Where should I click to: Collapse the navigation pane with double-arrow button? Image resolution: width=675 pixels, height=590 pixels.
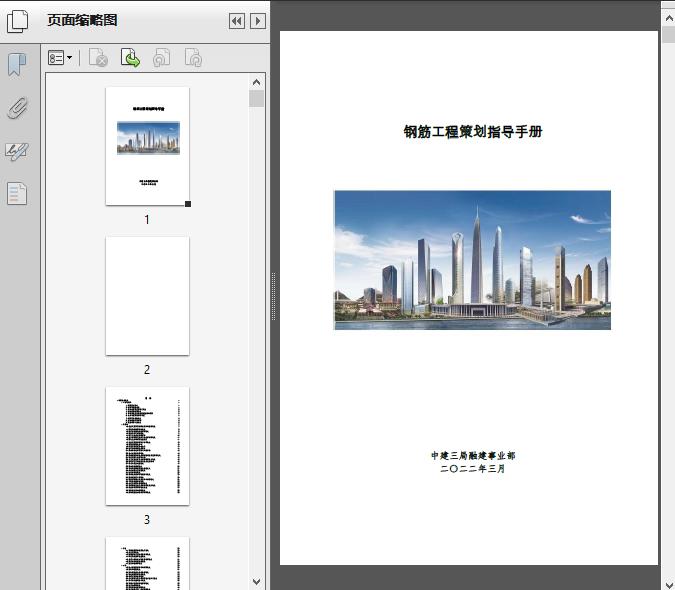pyautogui.click(x=237, y=21)
